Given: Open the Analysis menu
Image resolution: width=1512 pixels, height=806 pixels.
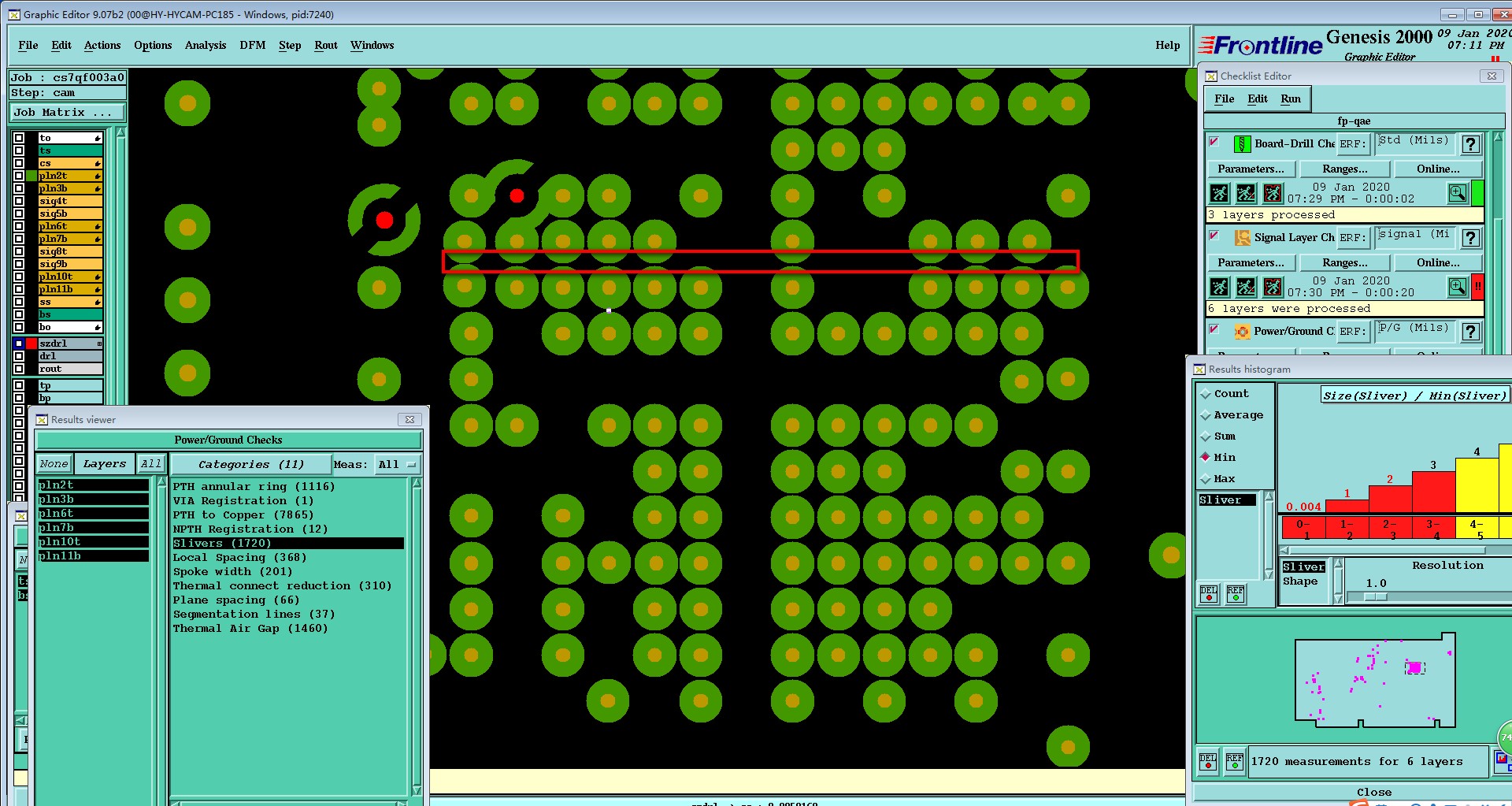Looking at the screenshot, I should [x=206, y=46].
